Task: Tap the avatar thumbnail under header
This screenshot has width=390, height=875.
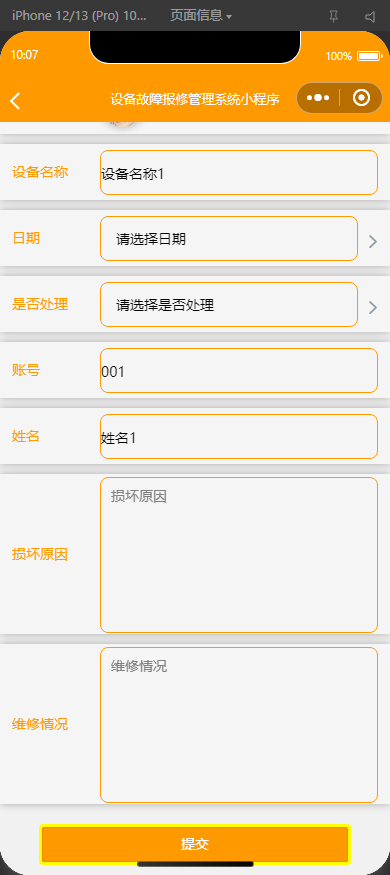Action: point(123,123)
